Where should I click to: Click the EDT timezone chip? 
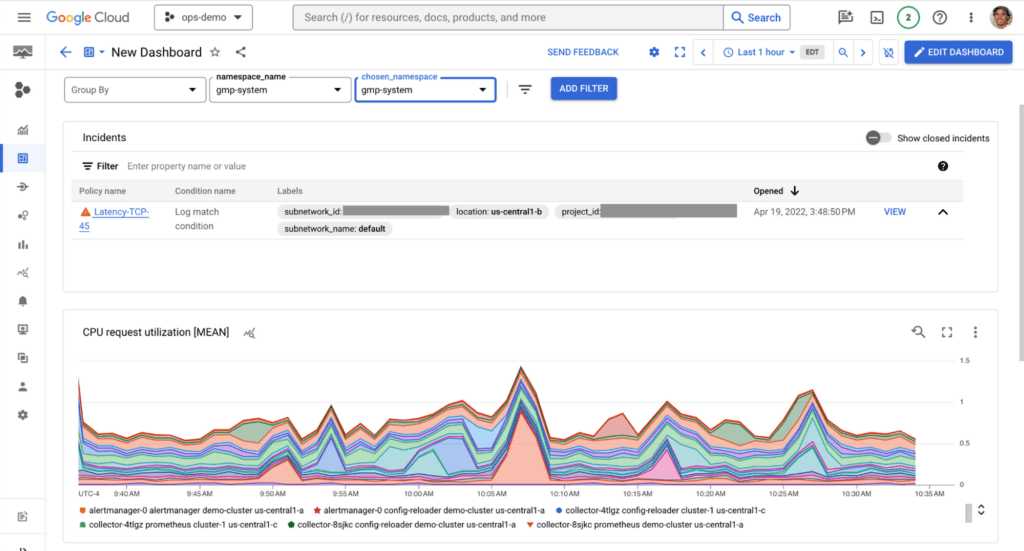click(812, 52)
